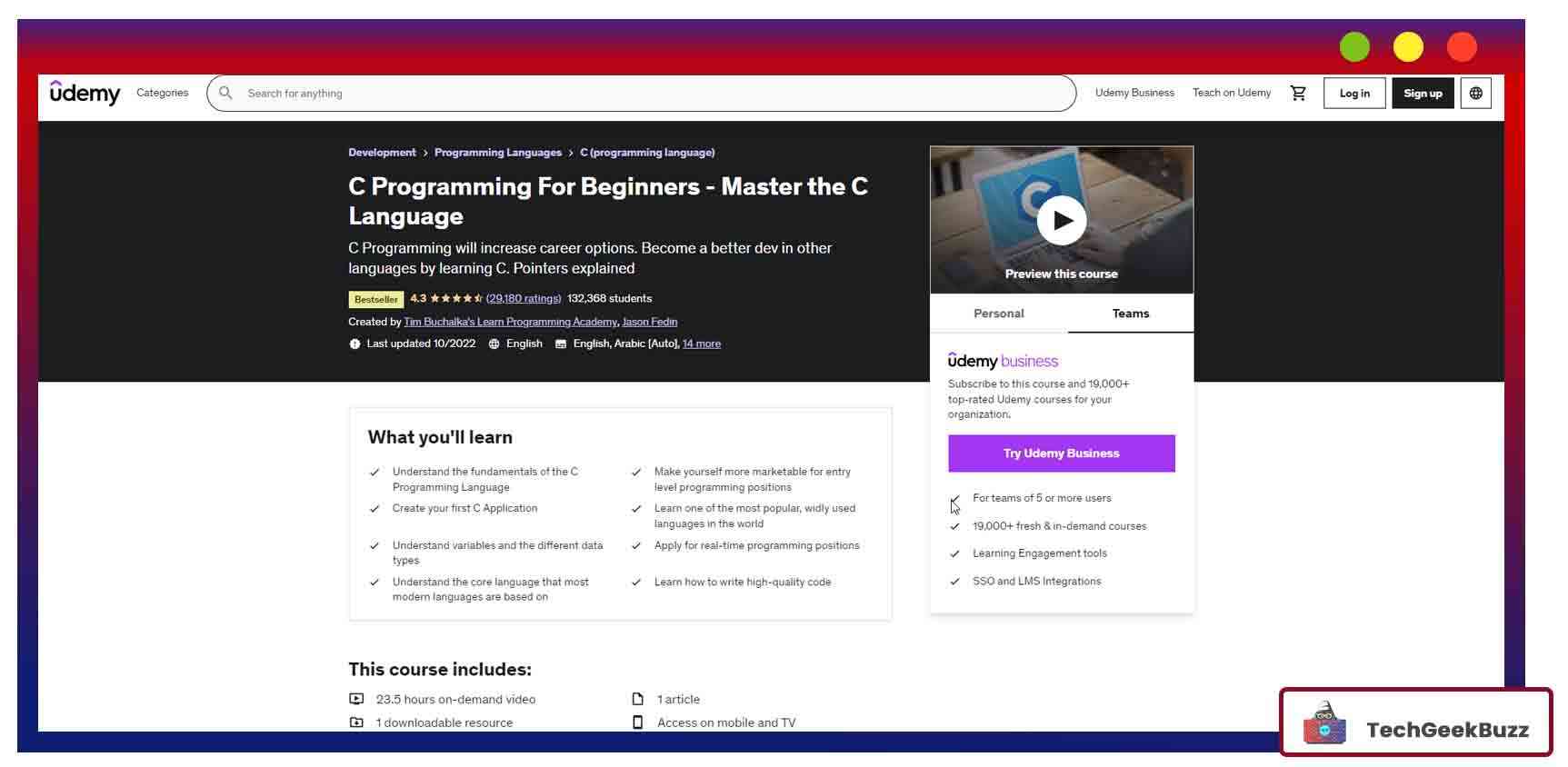Select the Teams tab
Image resolution: width=1568 pixels, height=767 pixels.
pyautogui.click(x=1130, y=314)
